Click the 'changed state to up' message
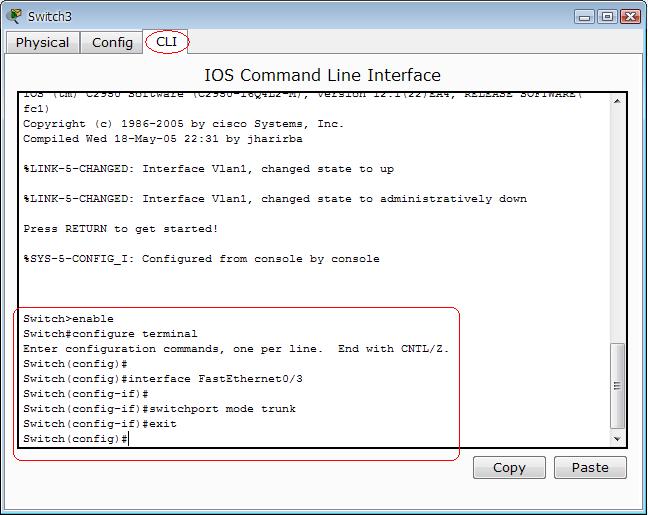 point(208,169)
